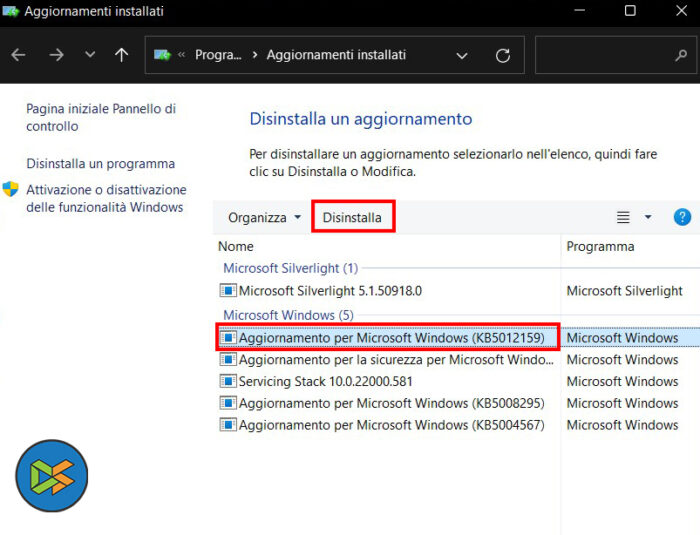Click icon beside Servicing Stack entry
Image resolution: width=700 pixels, height=535 pixels.
pos(228,381)
